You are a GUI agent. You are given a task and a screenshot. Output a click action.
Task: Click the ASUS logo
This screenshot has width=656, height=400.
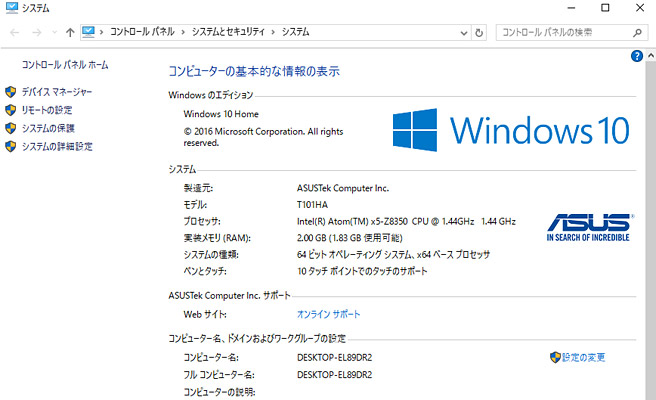[590, 228]
